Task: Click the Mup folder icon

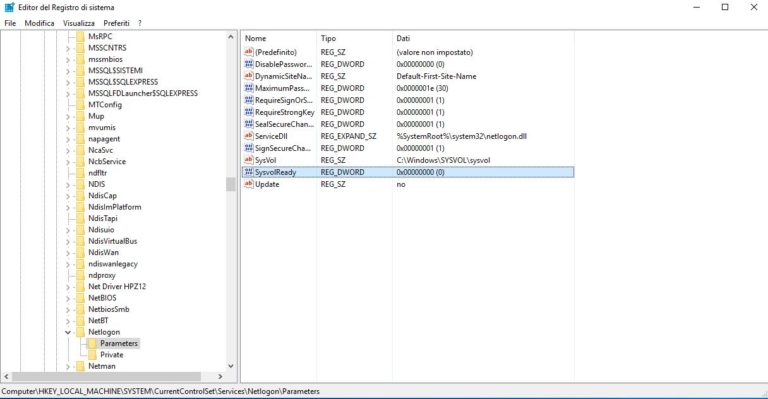Action: 80,116
